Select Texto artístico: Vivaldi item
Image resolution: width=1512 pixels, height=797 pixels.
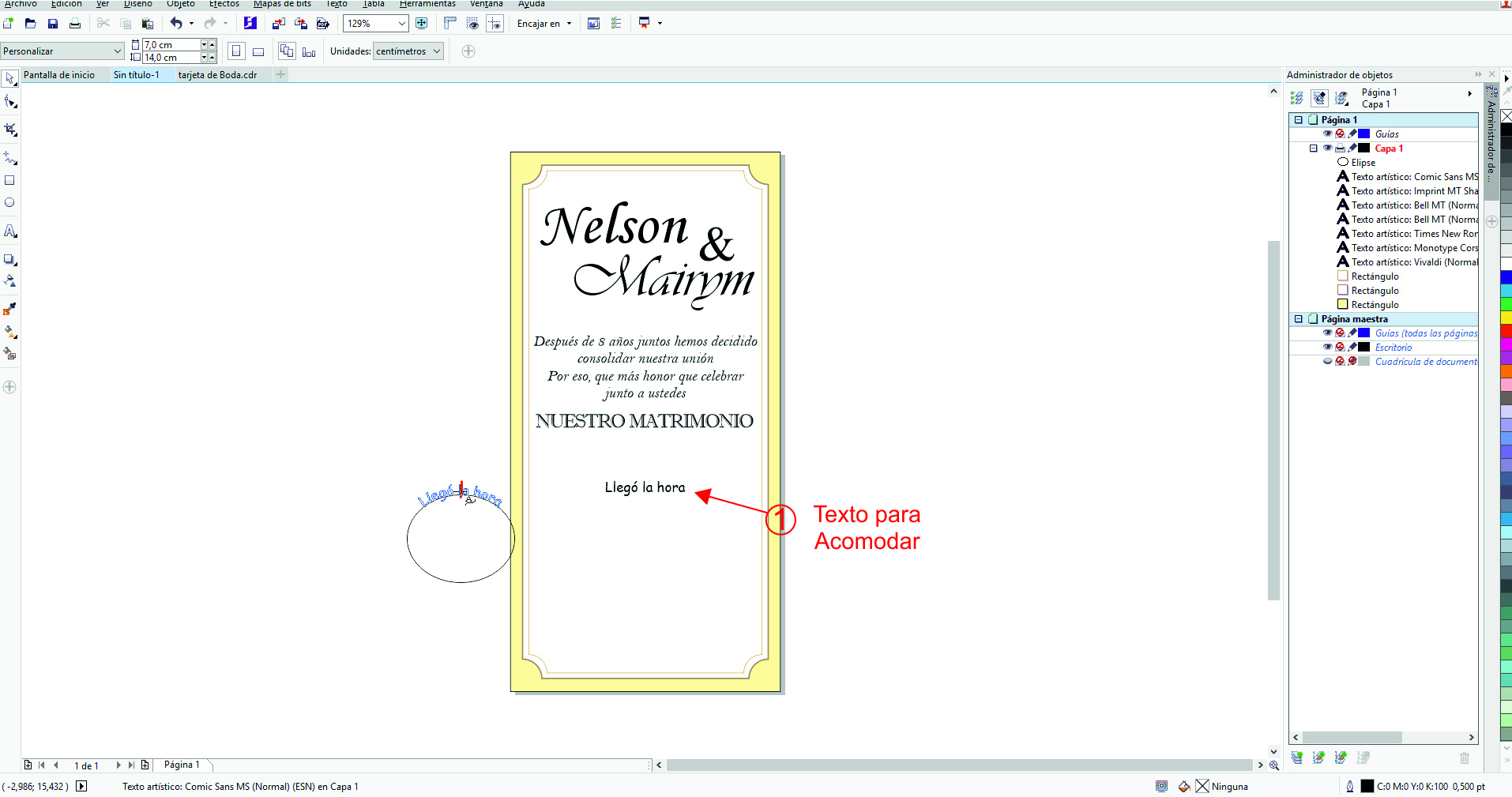1407,262
